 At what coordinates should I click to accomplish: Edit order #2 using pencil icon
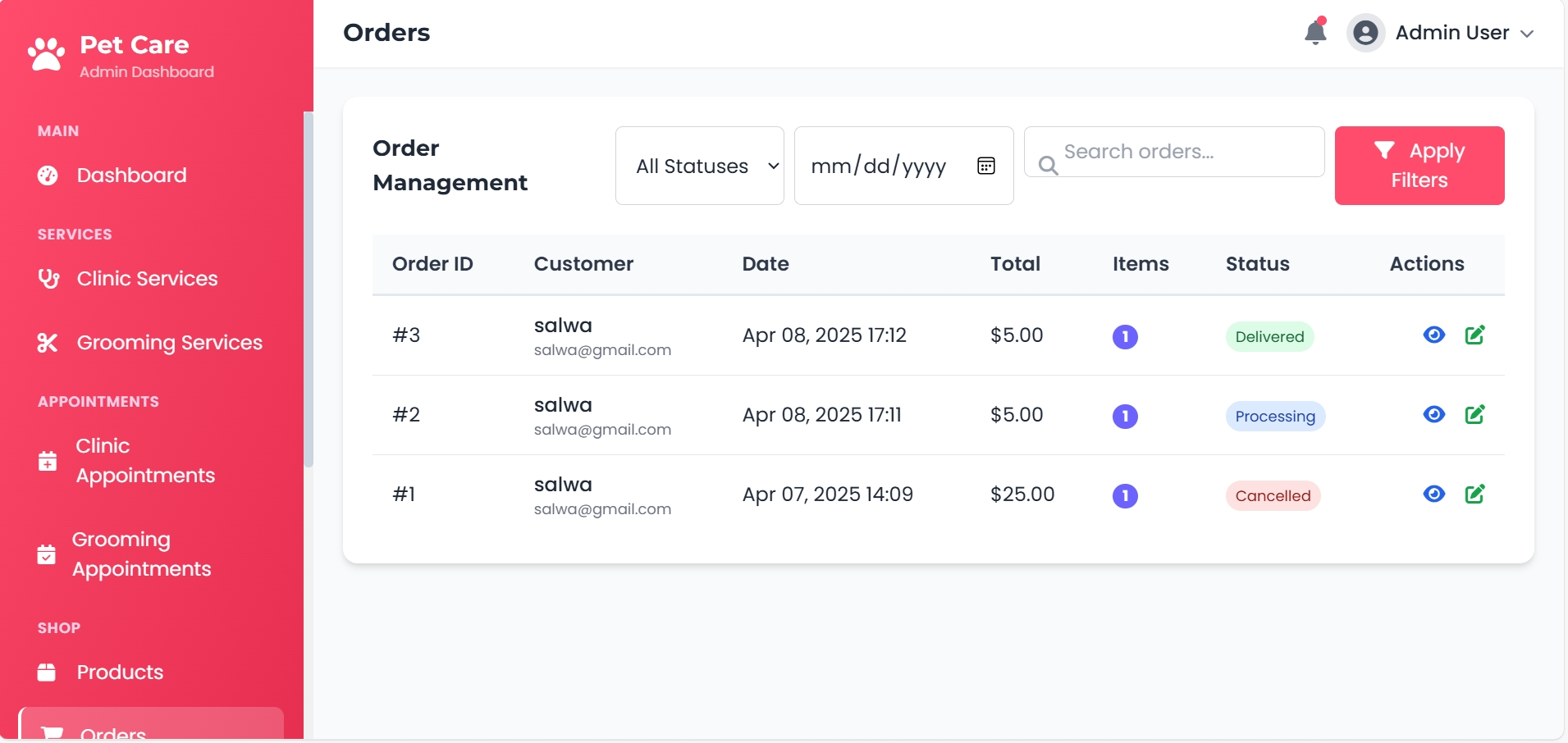coord(1474,414)
